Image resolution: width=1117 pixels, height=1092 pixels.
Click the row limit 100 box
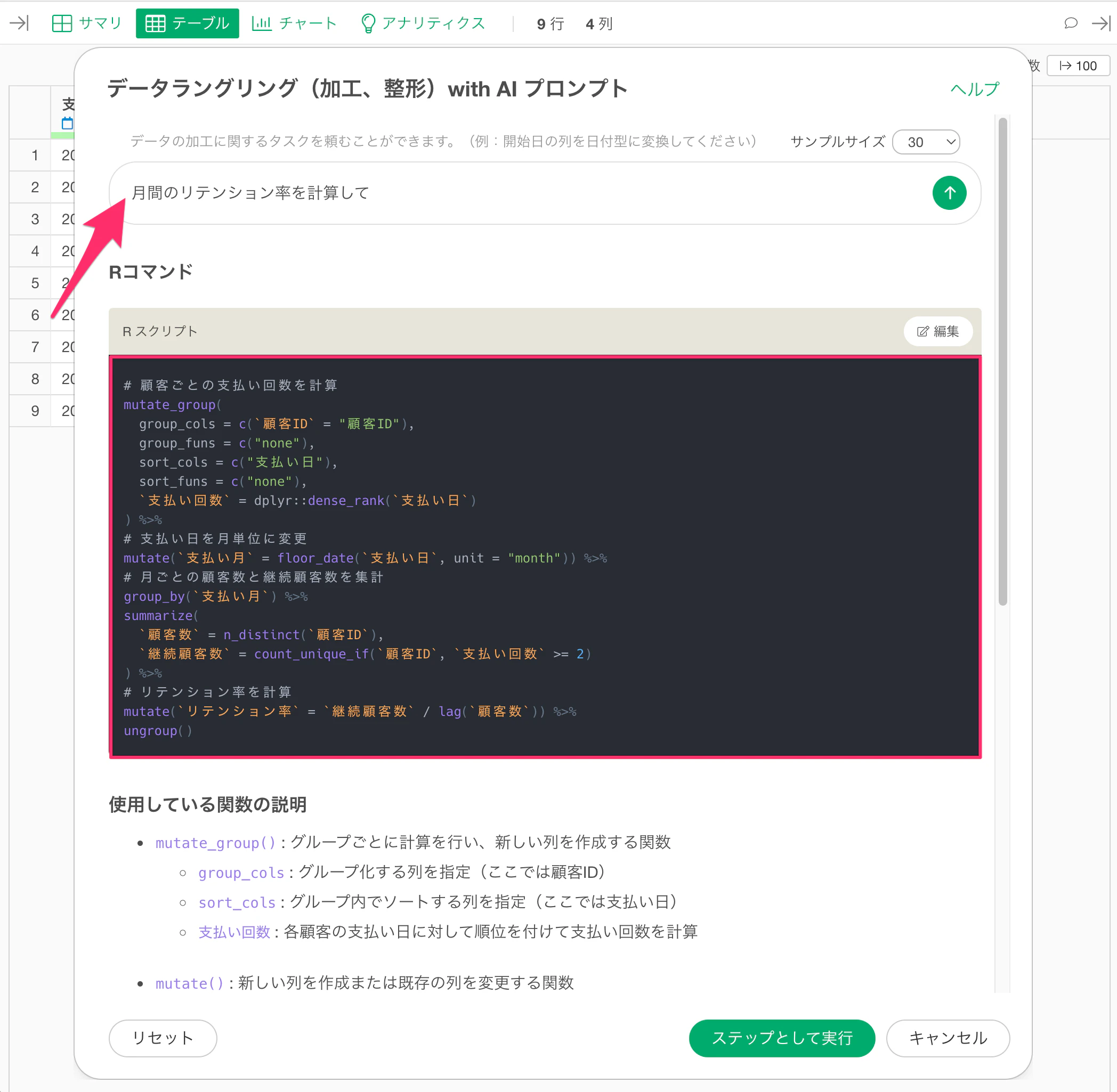pyautogui.click(x=1078, y=66)
